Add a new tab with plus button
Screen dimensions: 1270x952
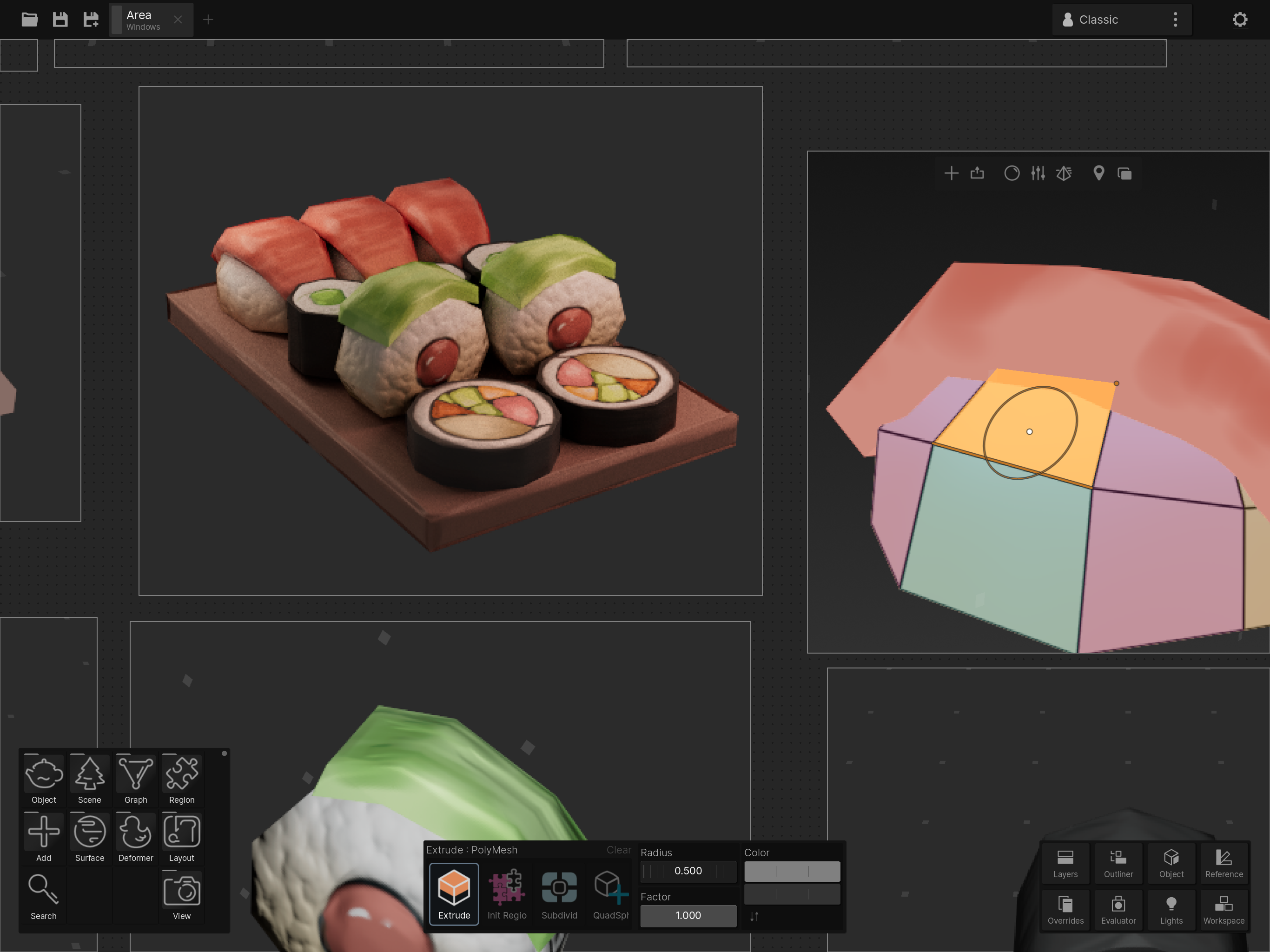pos(208,20)
